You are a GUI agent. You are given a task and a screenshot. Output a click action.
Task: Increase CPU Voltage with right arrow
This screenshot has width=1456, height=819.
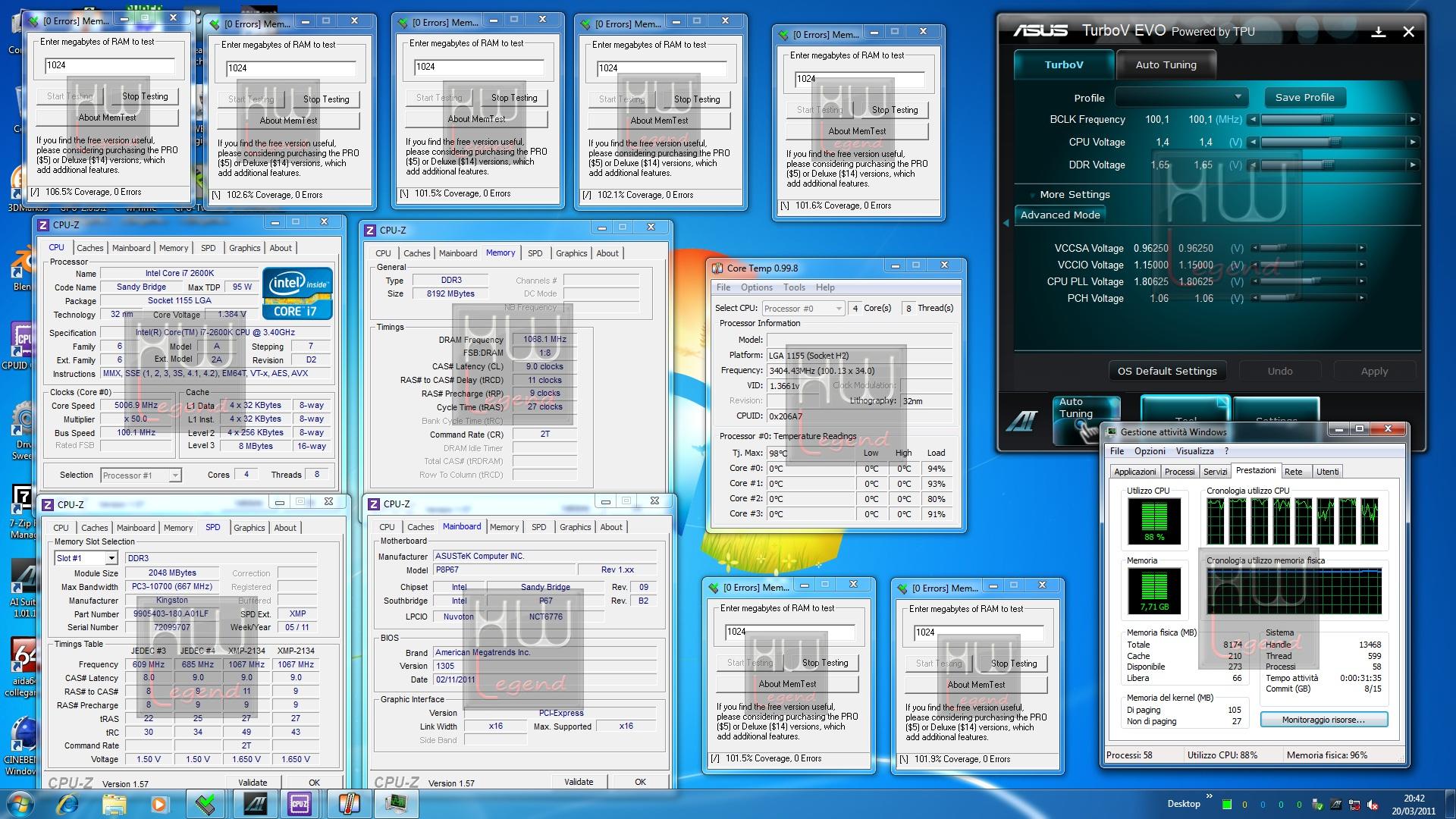[x=1413, y=142]
